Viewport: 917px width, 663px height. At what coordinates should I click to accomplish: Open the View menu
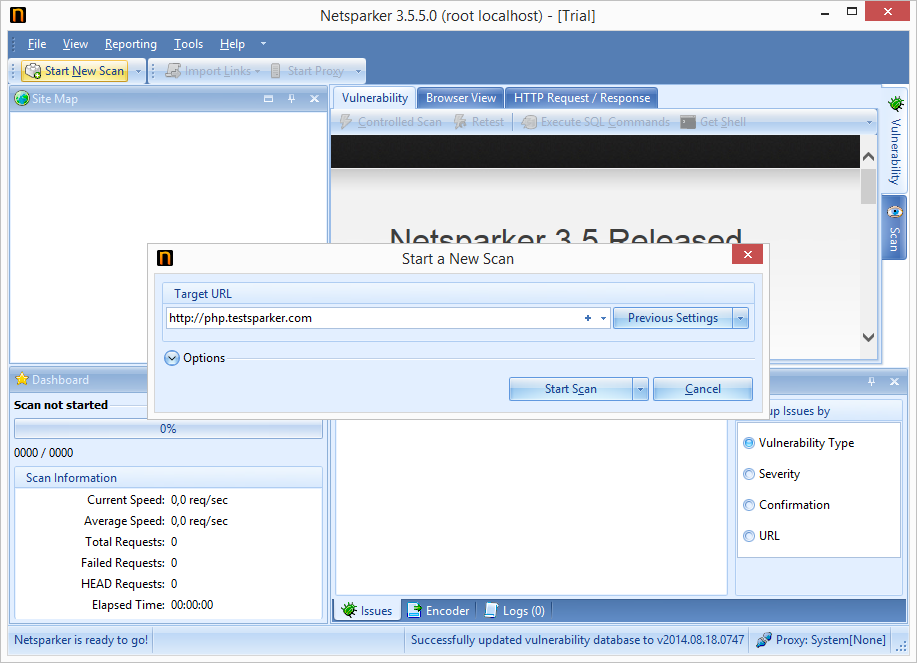click(75, 44)
